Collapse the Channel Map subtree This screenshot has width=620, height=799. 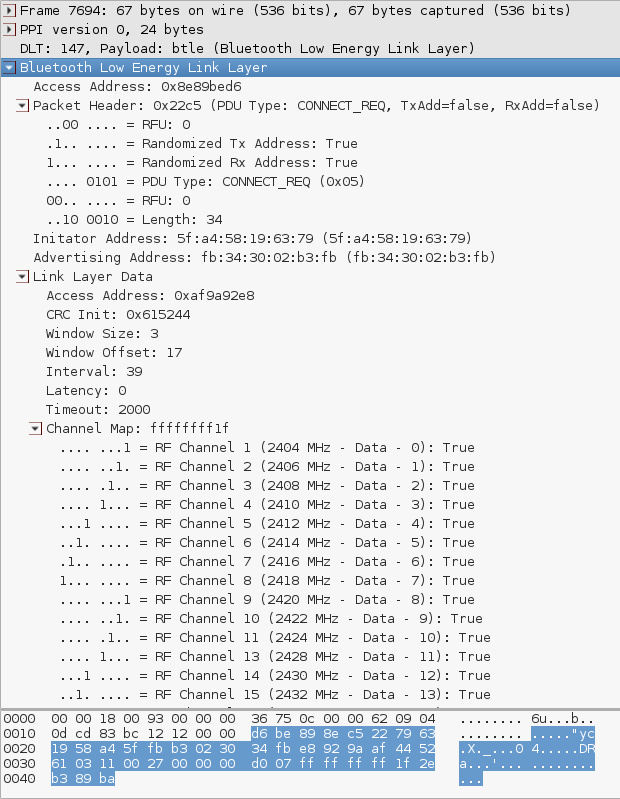pyautogui.click(x=36, y=429)
